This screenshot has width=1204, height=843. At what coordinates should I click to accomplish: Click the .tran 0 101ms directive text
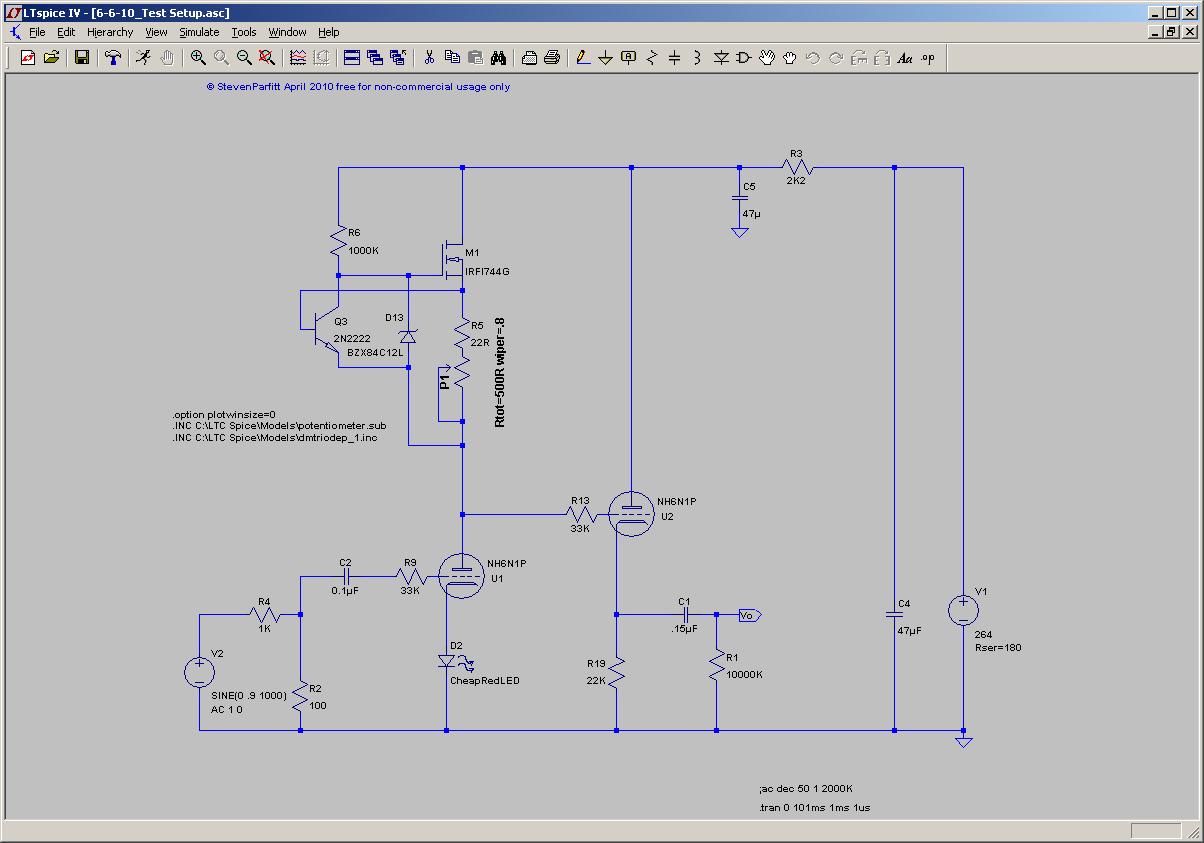(815, 807)
